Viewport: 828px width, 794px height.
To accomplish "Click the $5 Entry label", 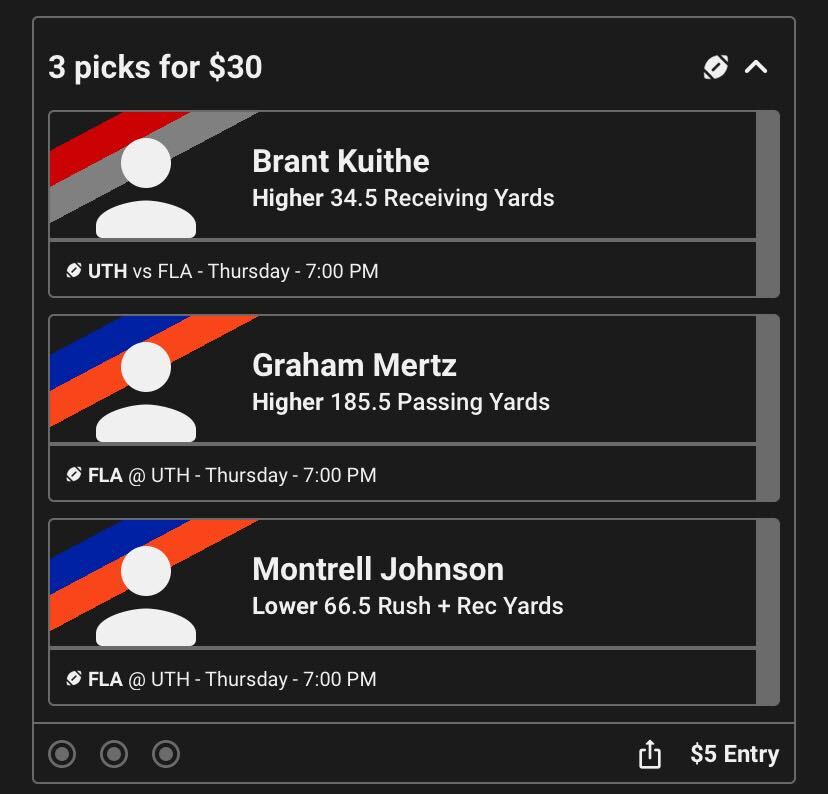I will [735, 754].
